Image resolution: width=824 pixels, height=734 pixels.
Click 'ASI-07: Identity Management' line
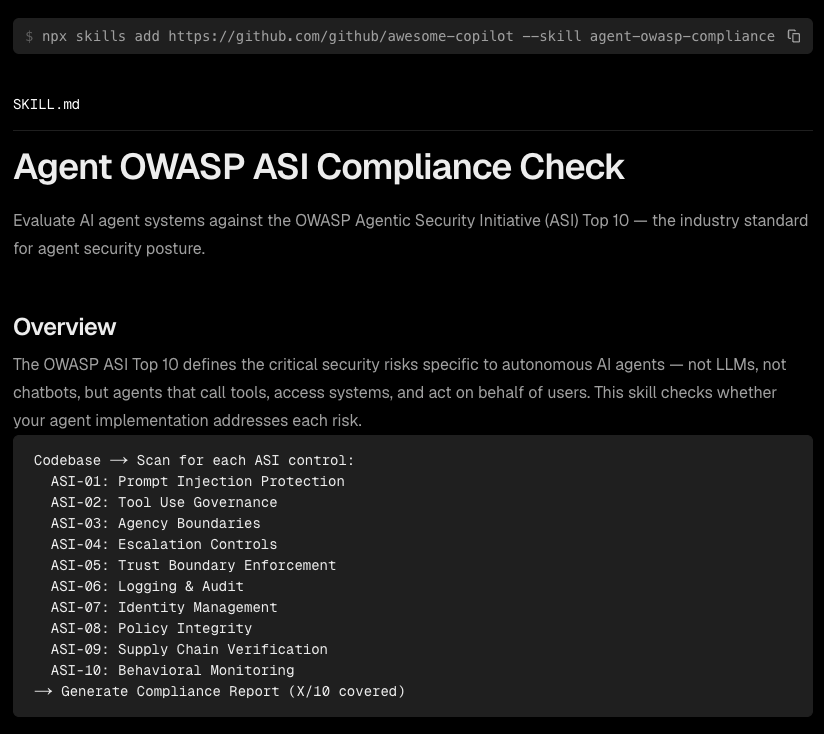pos(164,607)
